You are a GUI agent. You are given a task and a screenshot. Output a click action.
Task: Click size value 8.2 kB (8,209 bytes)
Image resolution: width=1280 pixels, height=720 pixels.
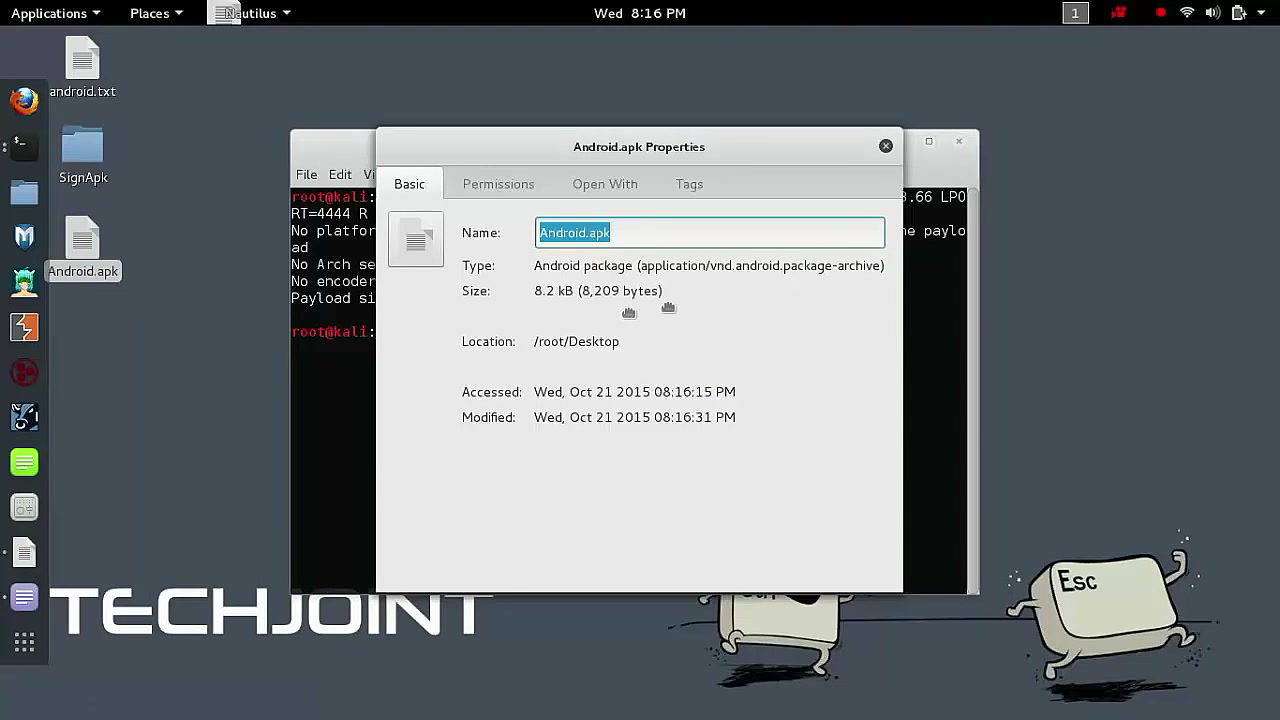[598, 291]
